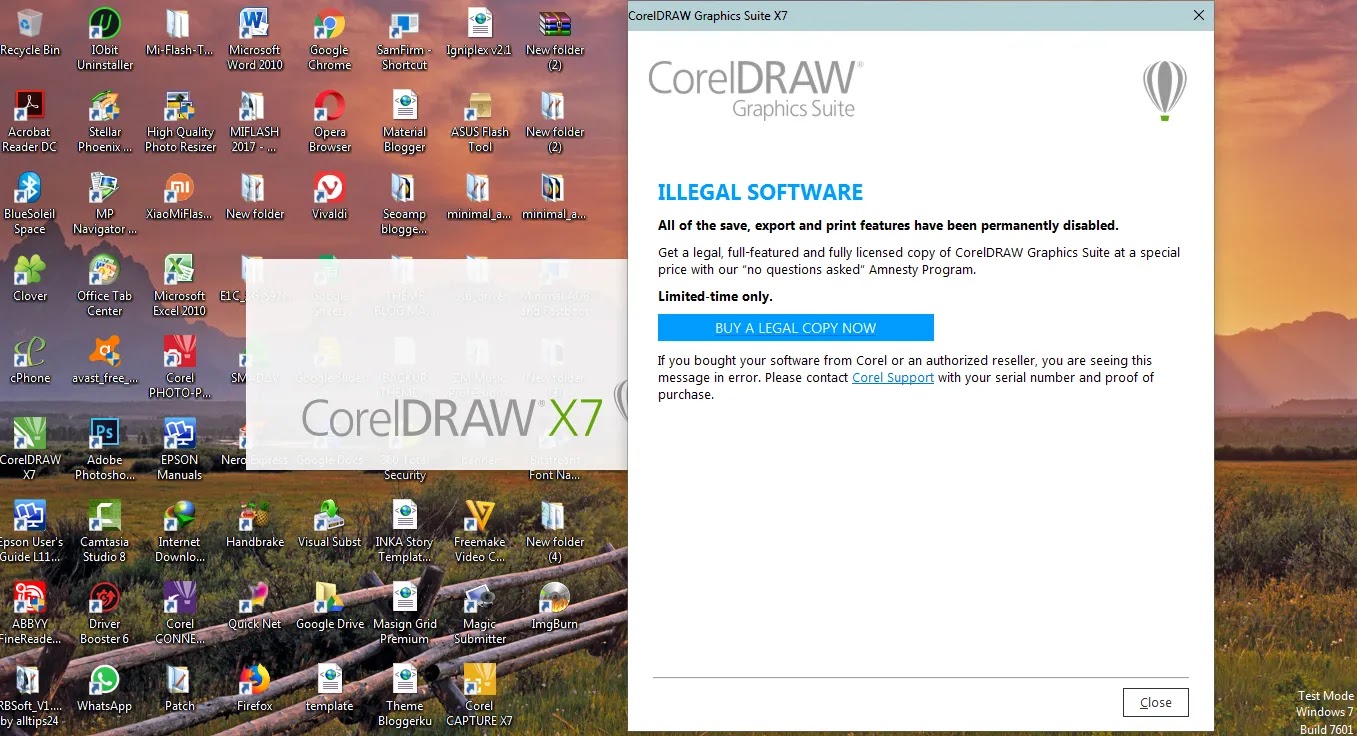Viewport: 1357px width, 736px height.
Task: Select the MP Navigator desktop icon
Action: (104, 203)
